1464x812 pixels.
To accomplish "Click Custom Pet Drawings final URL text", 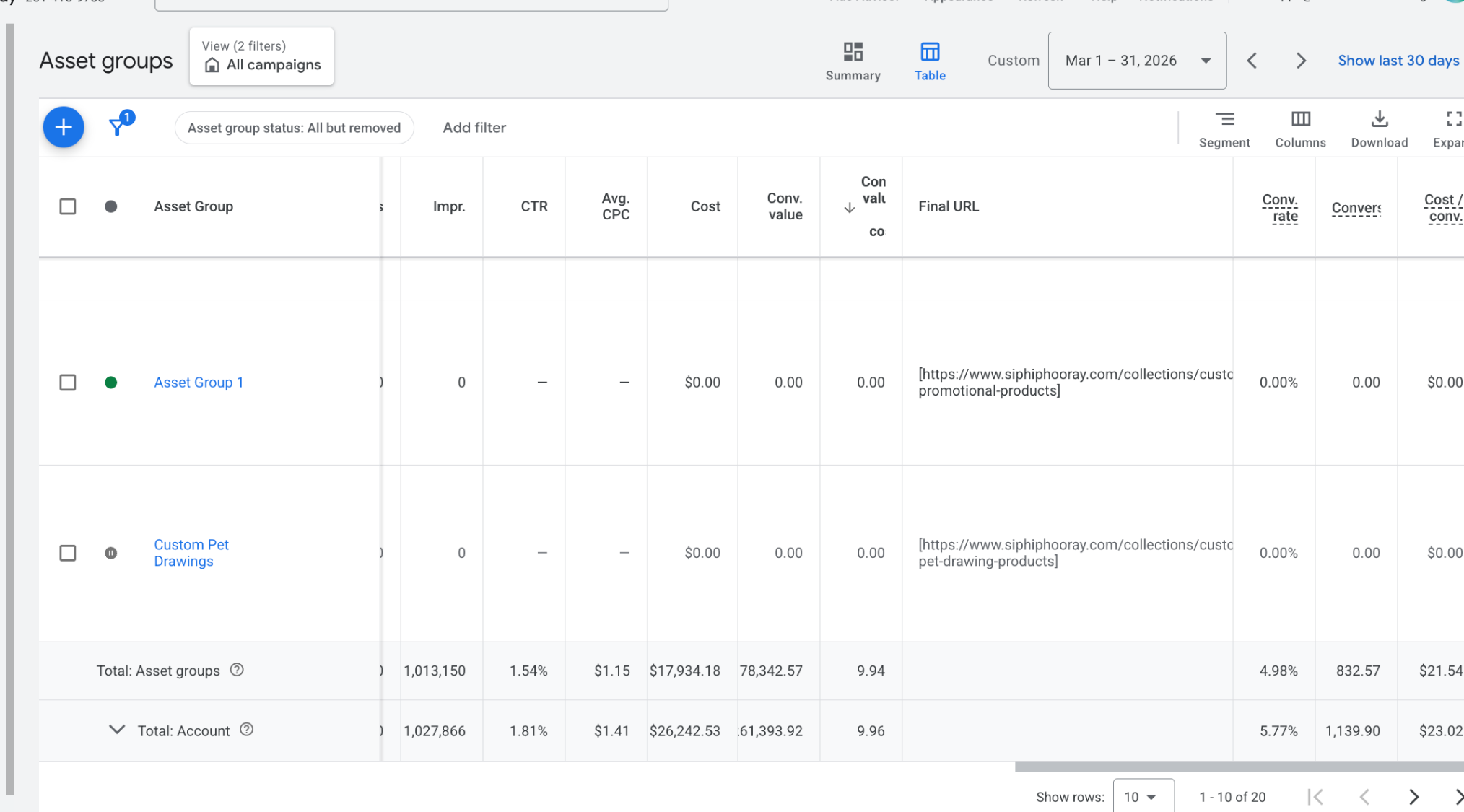I will click(1076, 553).
